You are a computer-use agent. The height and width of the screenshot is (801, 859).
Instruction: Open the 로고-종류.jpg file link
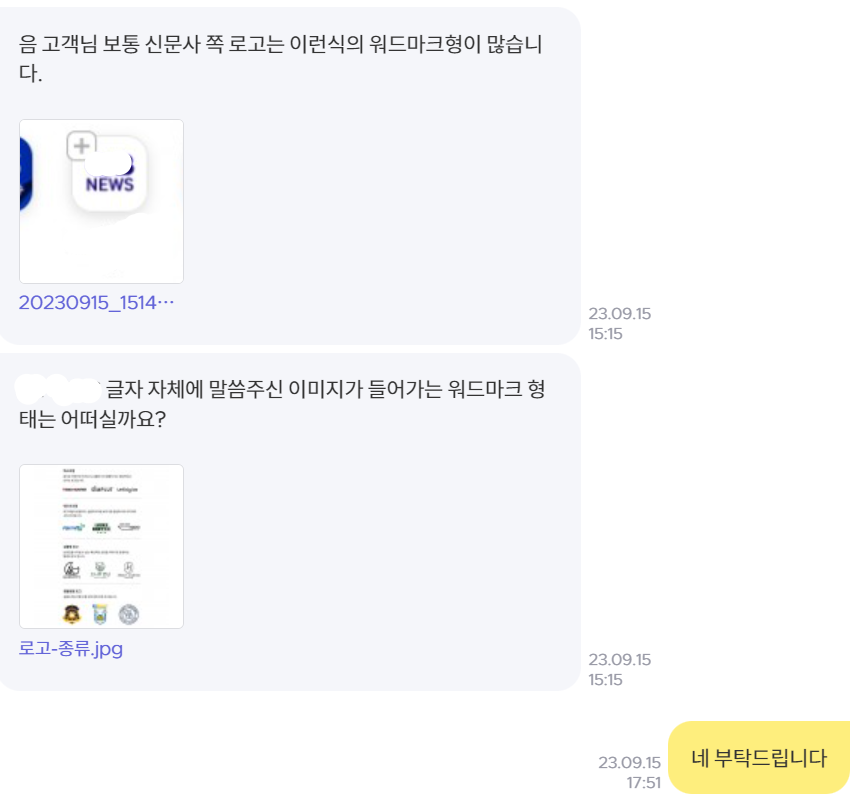[x=71, y=648]
